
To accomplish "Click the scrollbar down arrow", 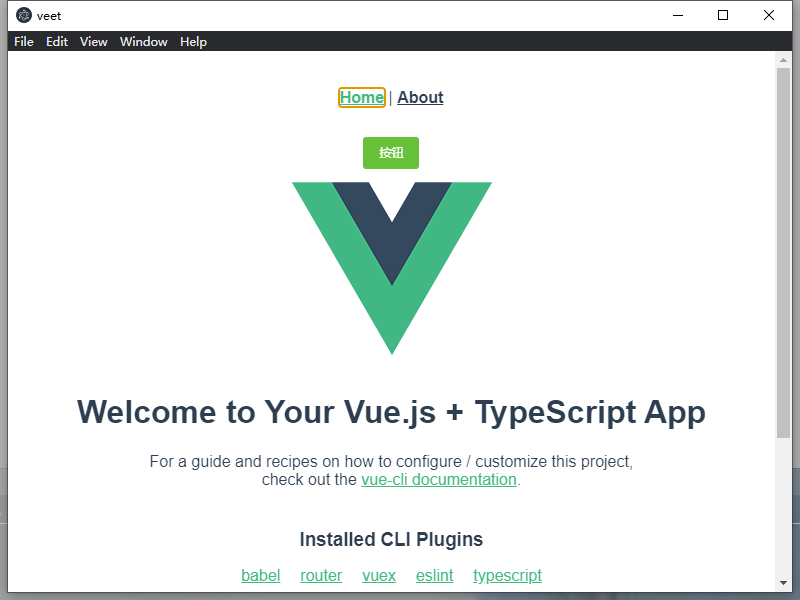I will coord(783,583).
